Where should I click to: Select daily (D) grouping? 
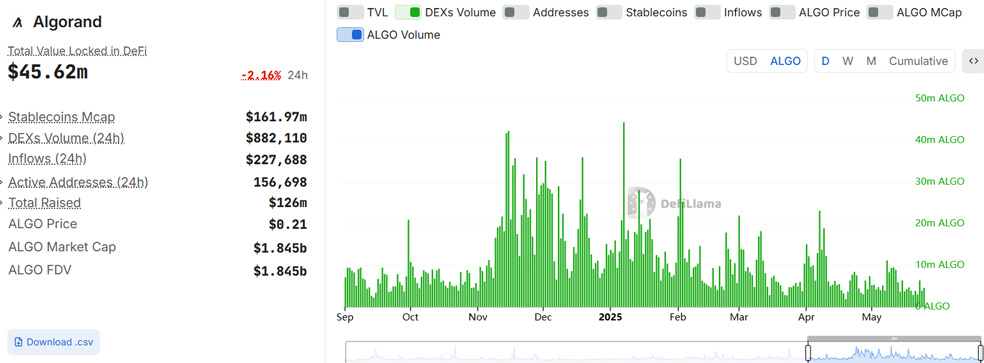825,61
